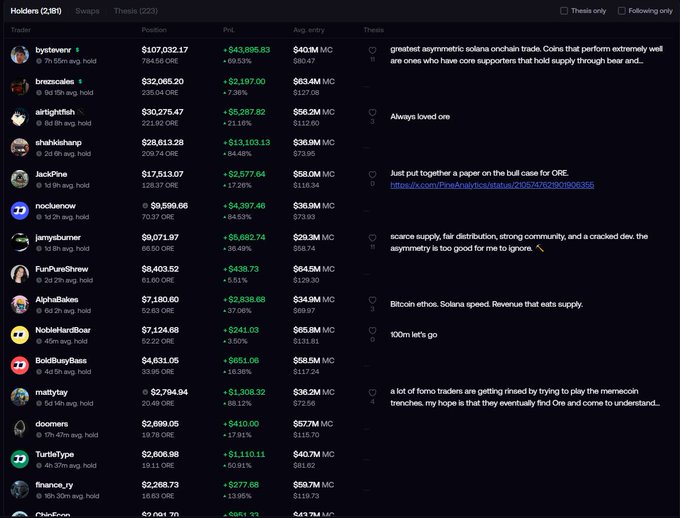Open trader name doomers
Screen dimensions: 680x518
coord(52,424)
